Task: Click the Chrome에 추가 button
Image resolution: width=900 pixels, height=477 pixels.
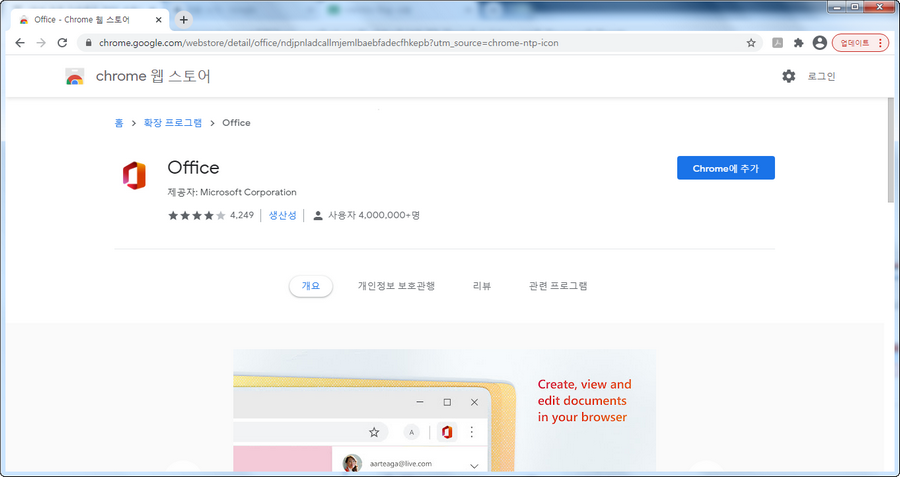Action: click(x=726, y=168)
